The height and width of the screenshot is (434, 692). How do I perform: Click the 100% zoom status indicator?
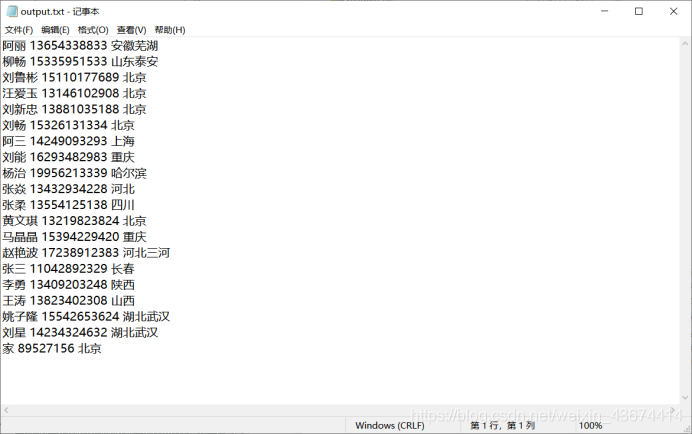(x=590, y=426)
